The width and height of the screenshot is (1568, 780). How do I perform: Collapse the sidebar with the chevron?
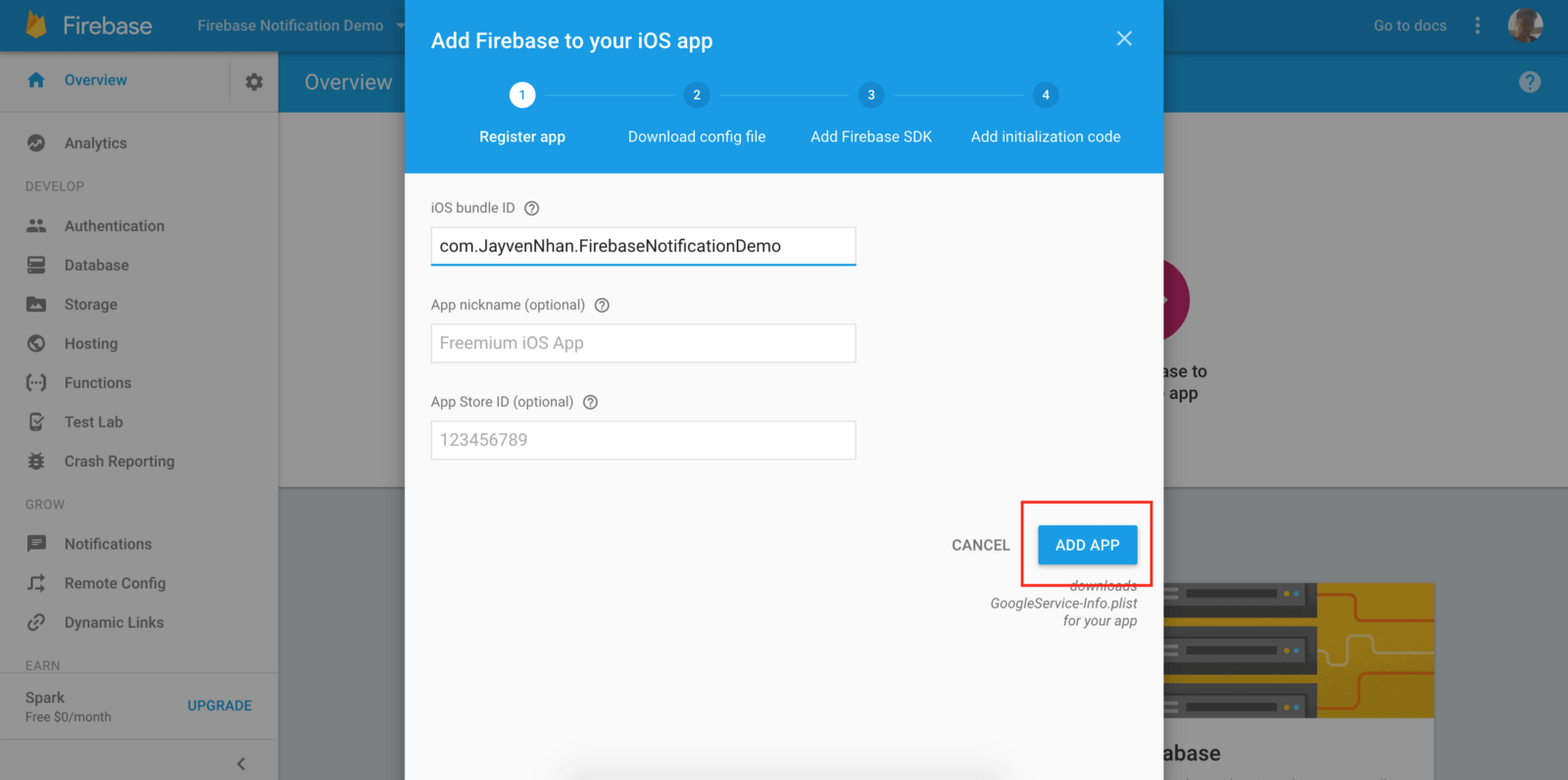point(241,763)
